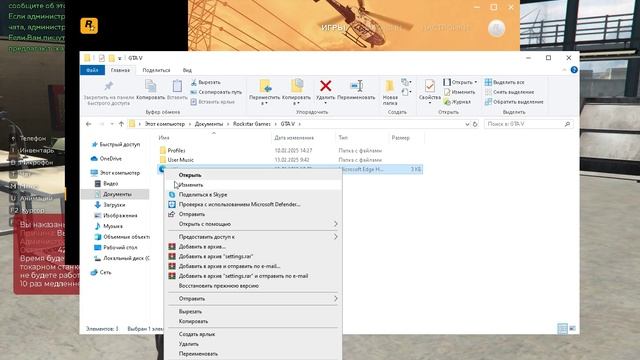The width and height of the screenshot is (640, 360).
Task: Open Изображения in navigation pane
Action: [116, 216]
